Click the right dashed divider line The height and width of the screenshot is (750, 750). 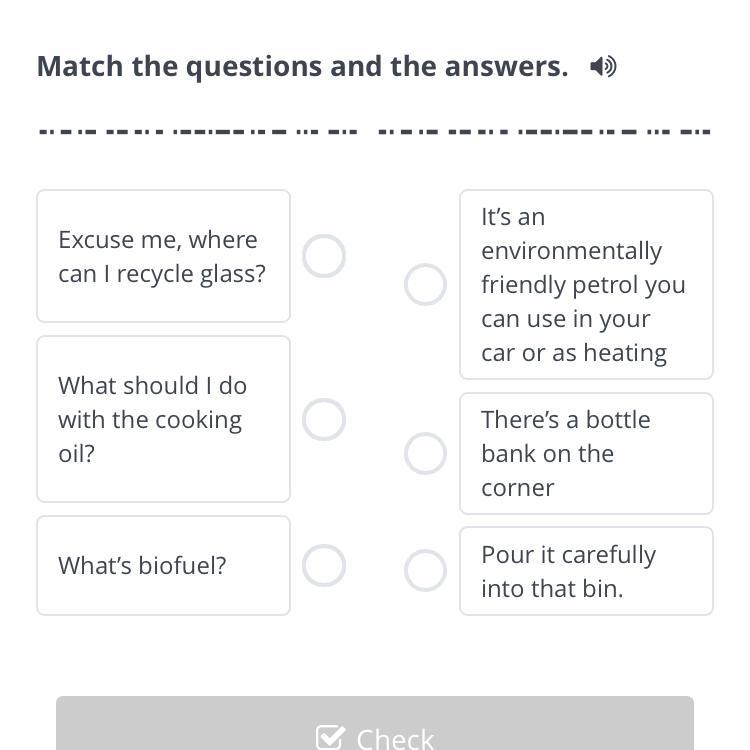[544, 131]
